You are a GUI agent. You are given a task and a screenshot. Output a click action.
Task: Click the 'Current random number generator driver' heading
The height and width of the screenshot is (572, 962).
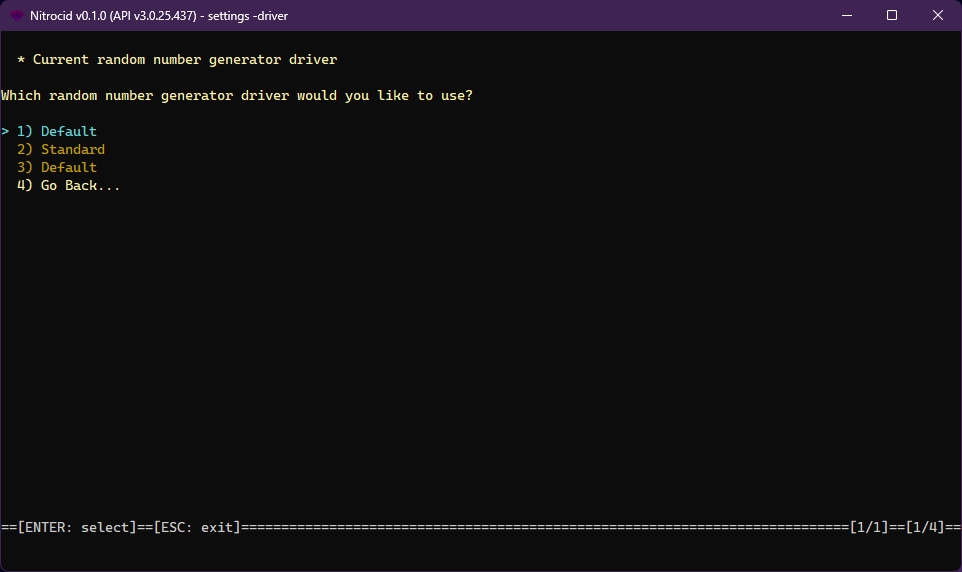click(185, 60)
